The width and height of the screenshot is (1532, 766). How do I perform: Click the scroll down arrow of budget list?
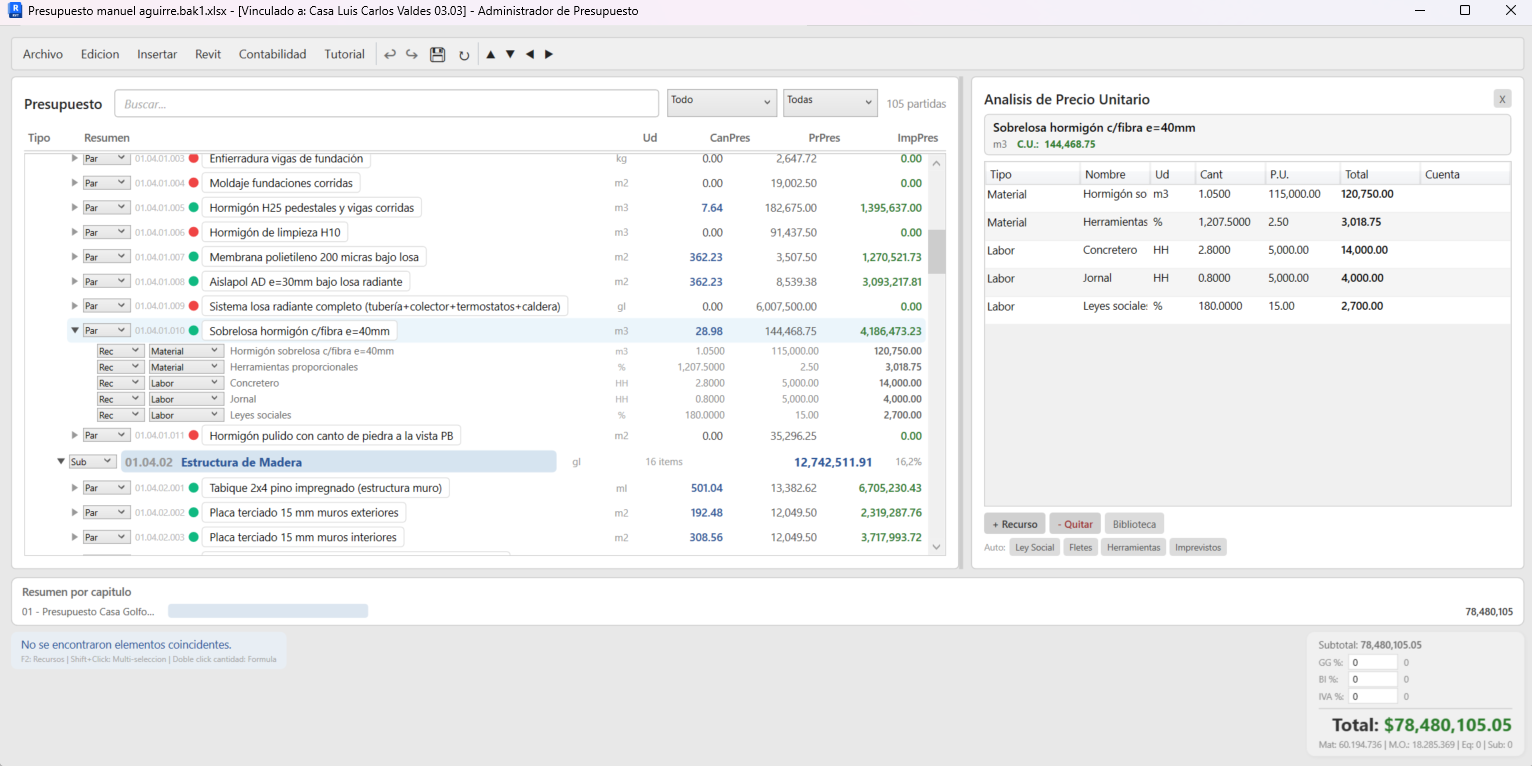click(937, 546)
